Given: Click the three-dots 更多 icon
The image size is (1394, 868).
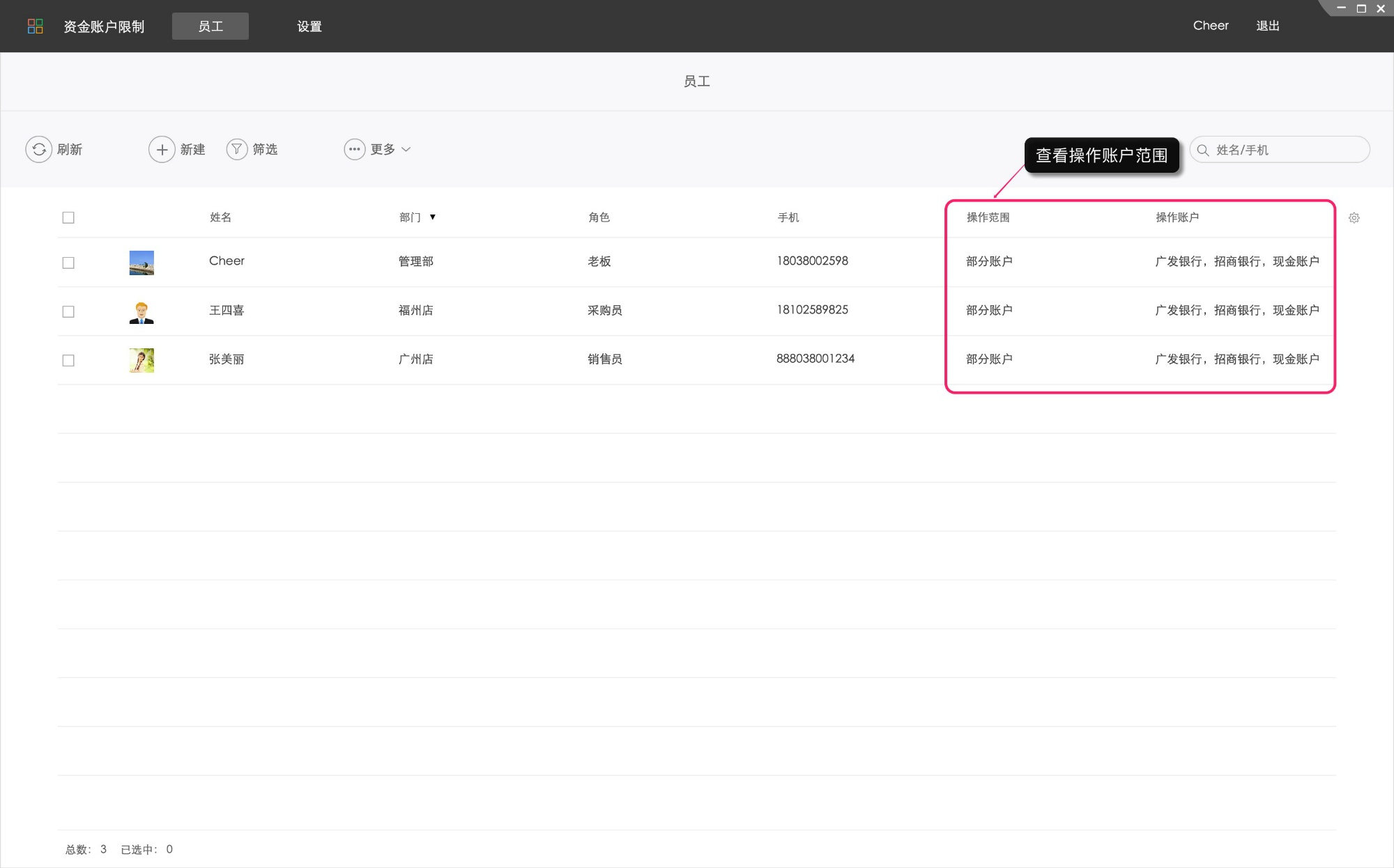Looking at the screenshot, I should click(354, 149).
